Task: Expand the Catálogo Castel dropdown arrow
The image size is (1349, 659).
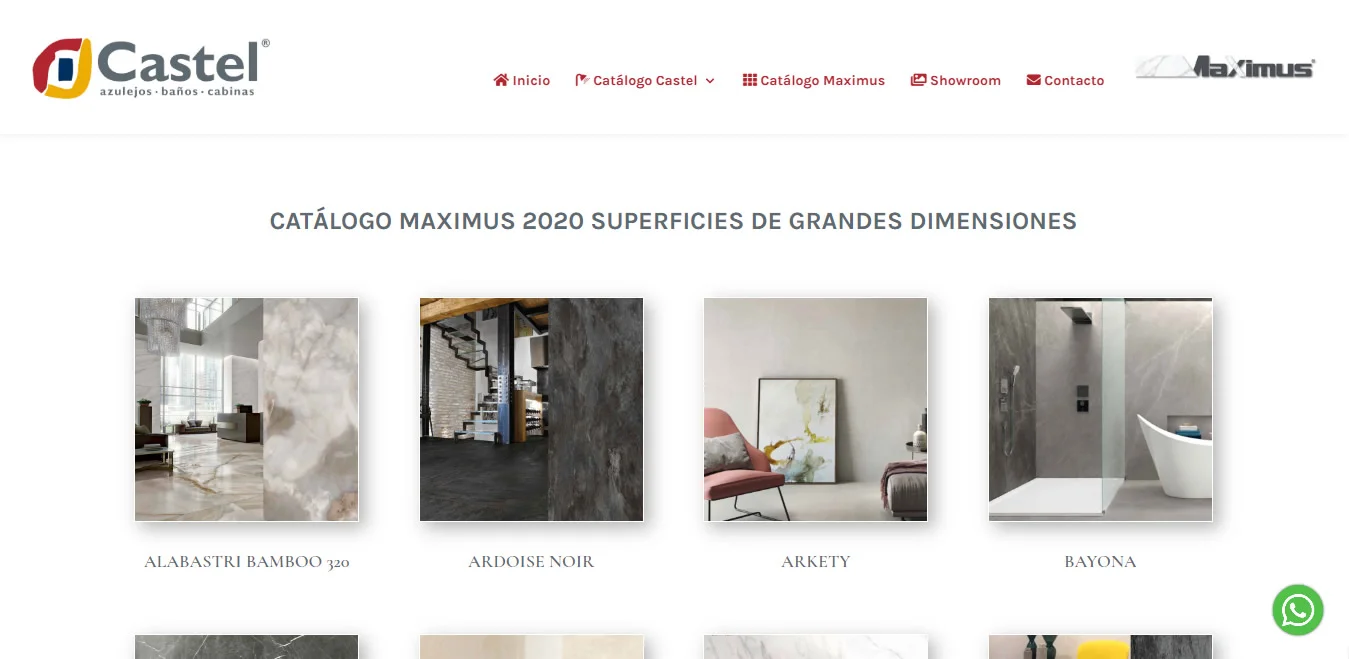Action: 710,81
